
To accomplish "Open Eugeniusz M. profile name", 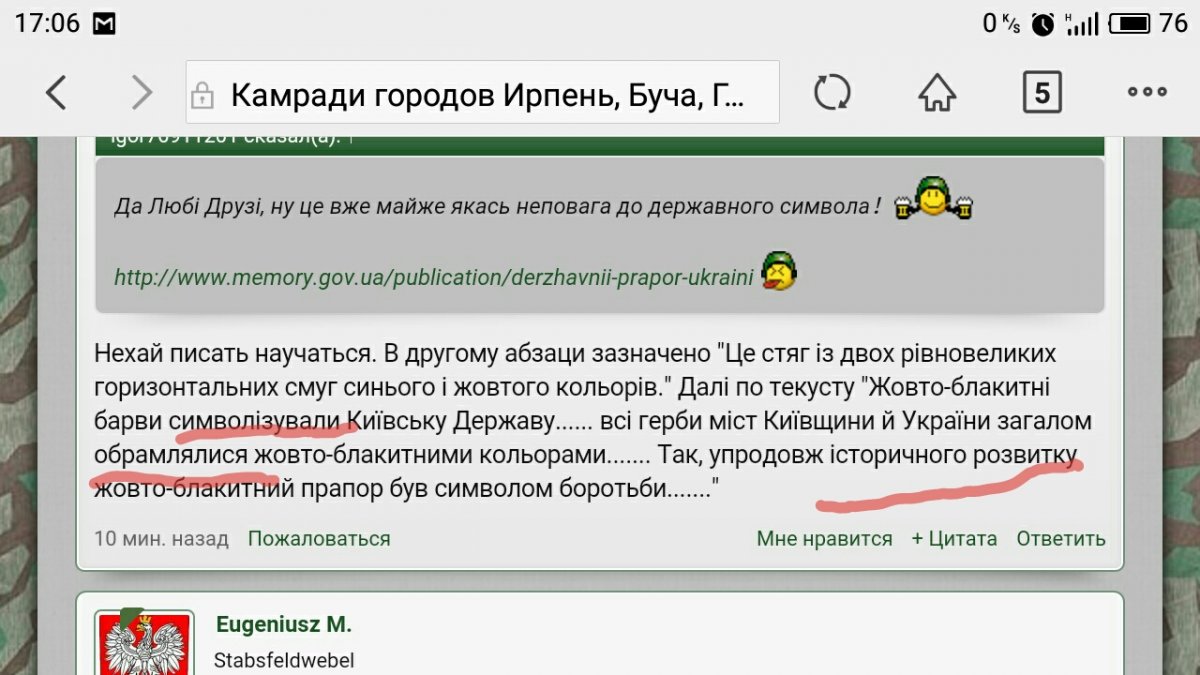I will pos(284,625).
